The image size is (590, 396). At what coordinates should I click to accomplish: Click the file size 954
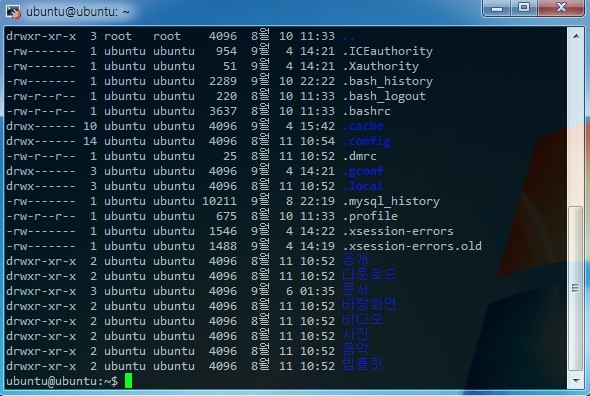pos(226,51)
